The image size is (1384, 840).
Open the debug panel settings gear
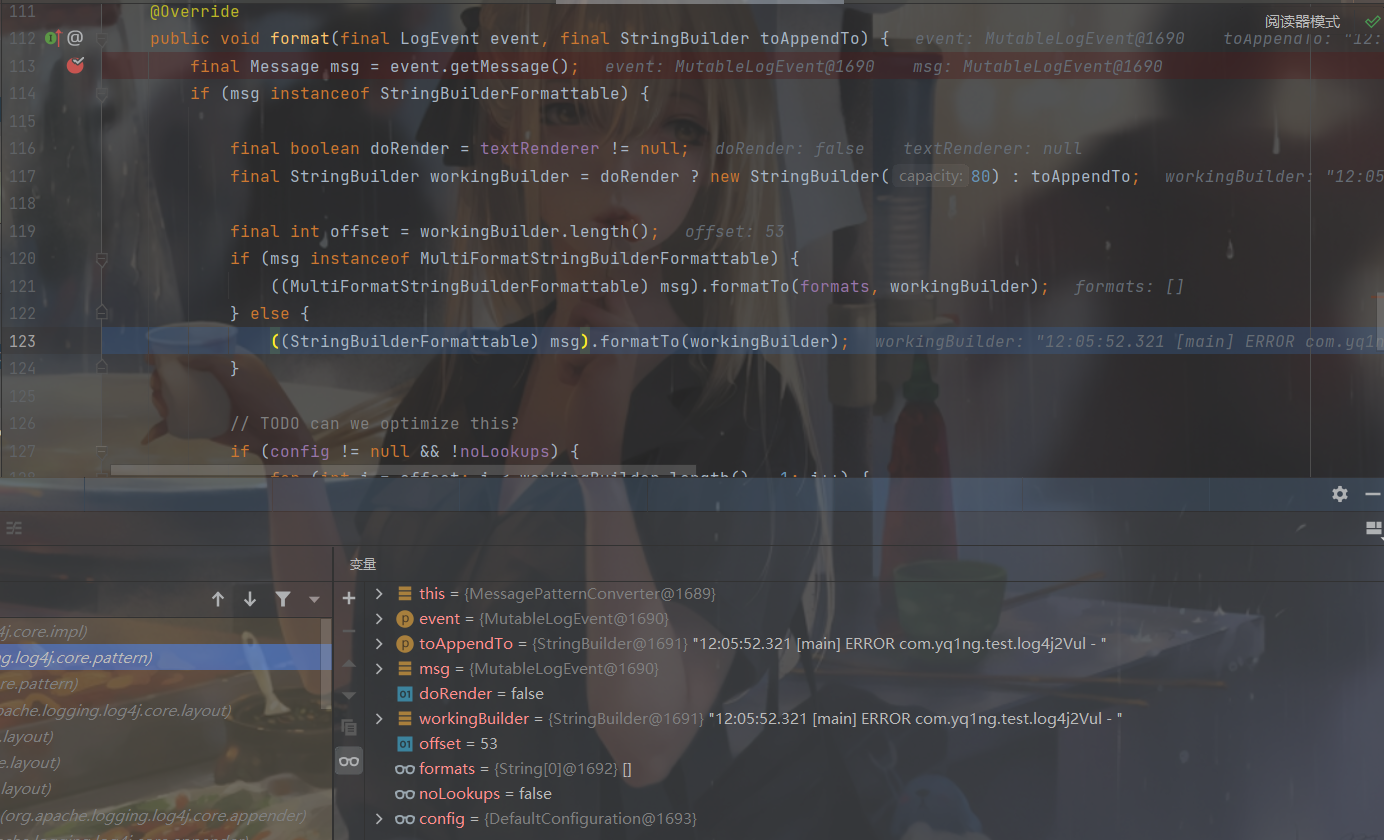click(1340, 494)
